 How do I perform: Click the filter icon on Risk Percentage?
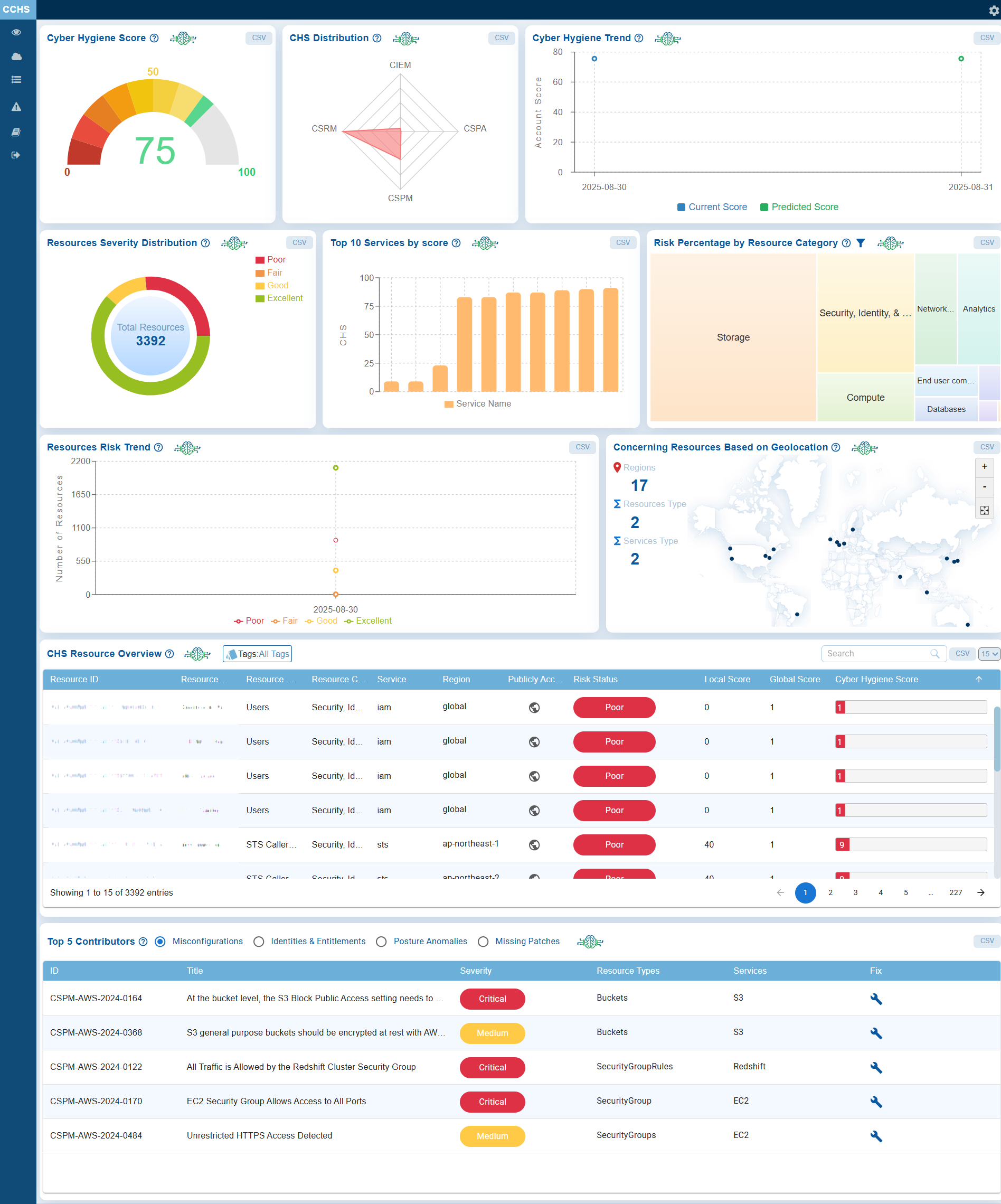[x=861, y=243]
